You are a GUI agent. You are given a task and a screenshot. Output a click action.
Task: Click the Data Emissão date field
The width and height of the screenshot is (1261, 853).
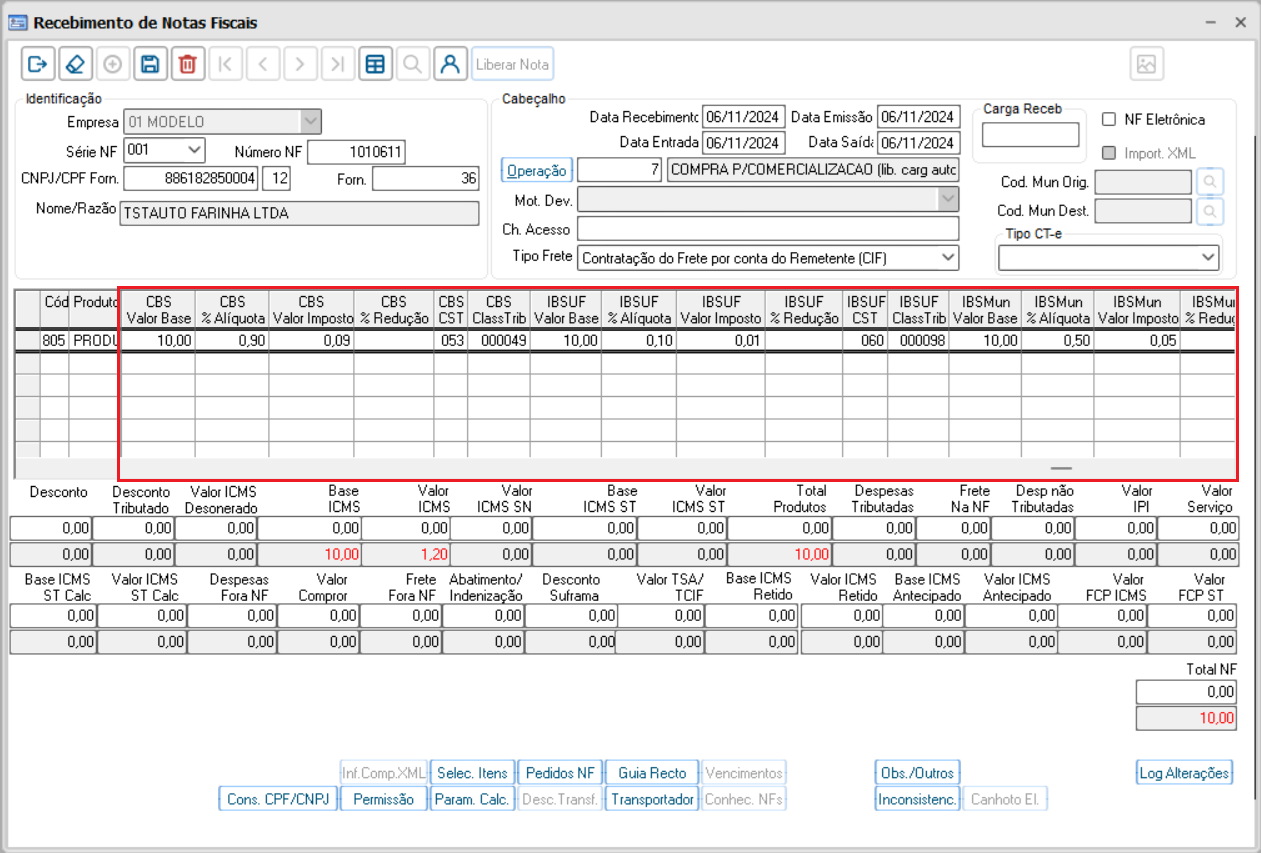(x=919, y=116)
